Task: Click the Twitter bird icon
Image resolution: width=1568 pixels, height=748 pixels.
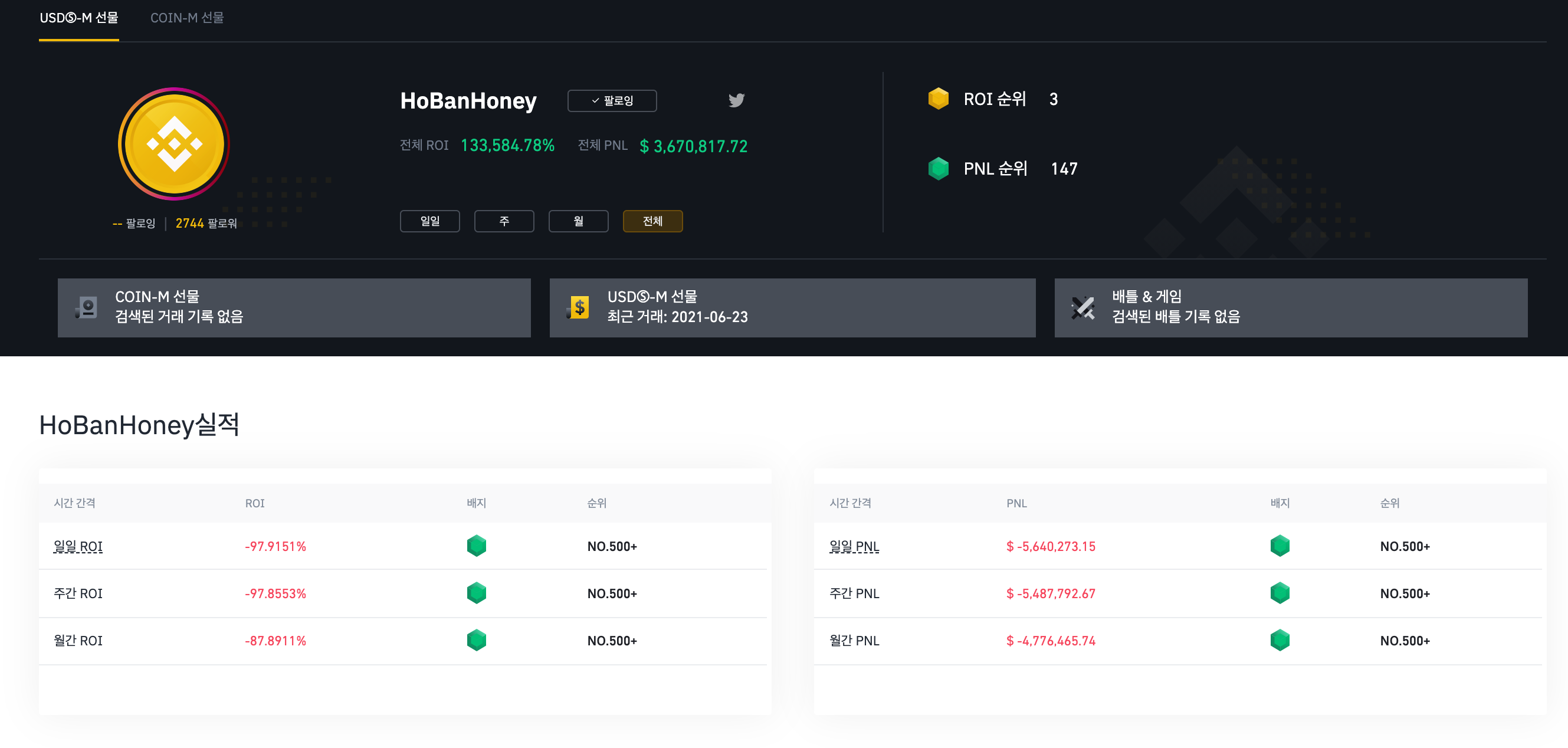Action: 736,100
